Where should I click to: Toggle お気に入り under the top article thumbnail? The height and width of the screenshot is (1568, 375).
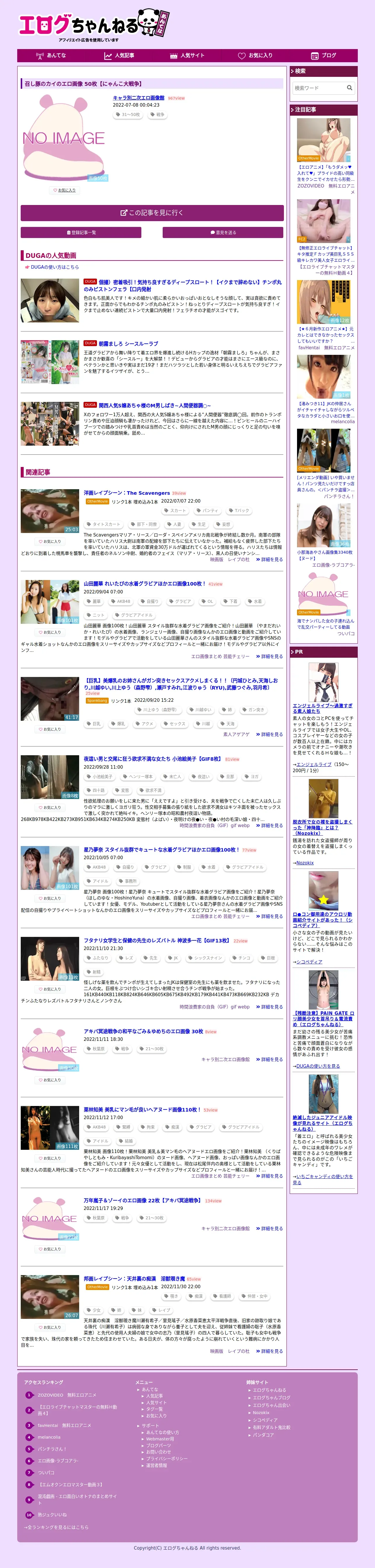[x=64, y=190]
